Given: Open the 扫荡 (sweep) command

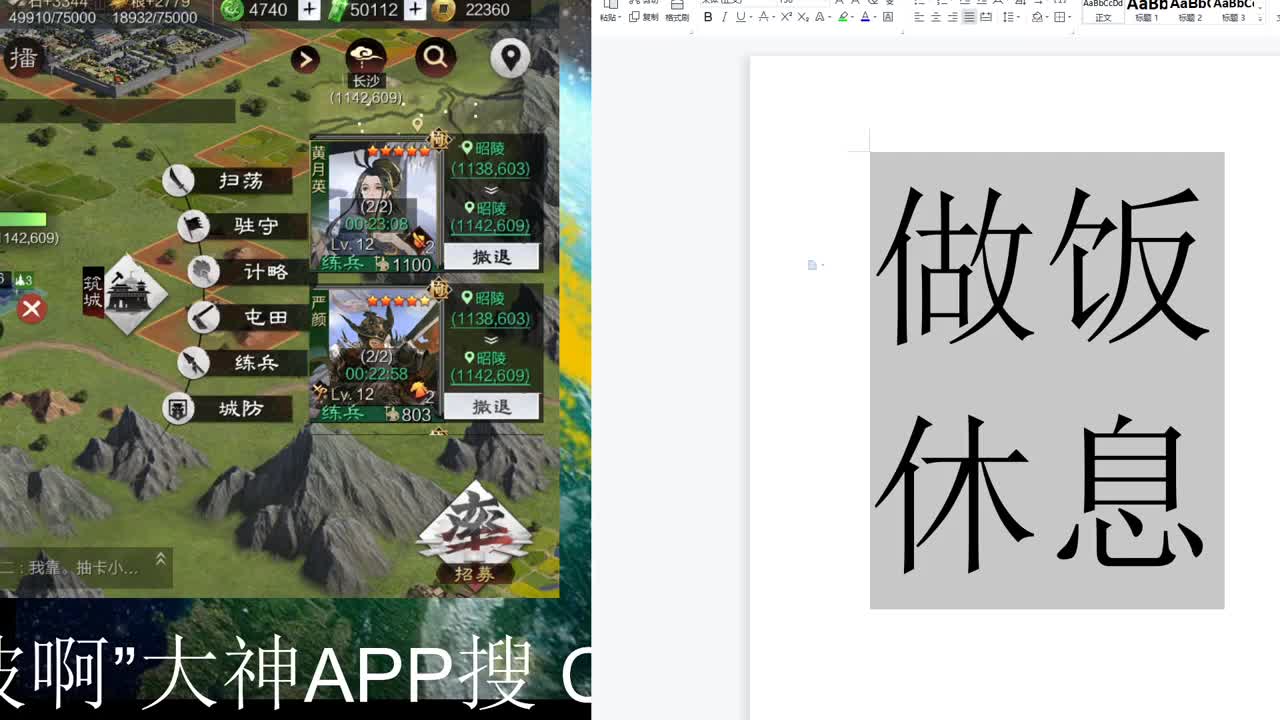Looking at the screenshot, I should [228, 181].
